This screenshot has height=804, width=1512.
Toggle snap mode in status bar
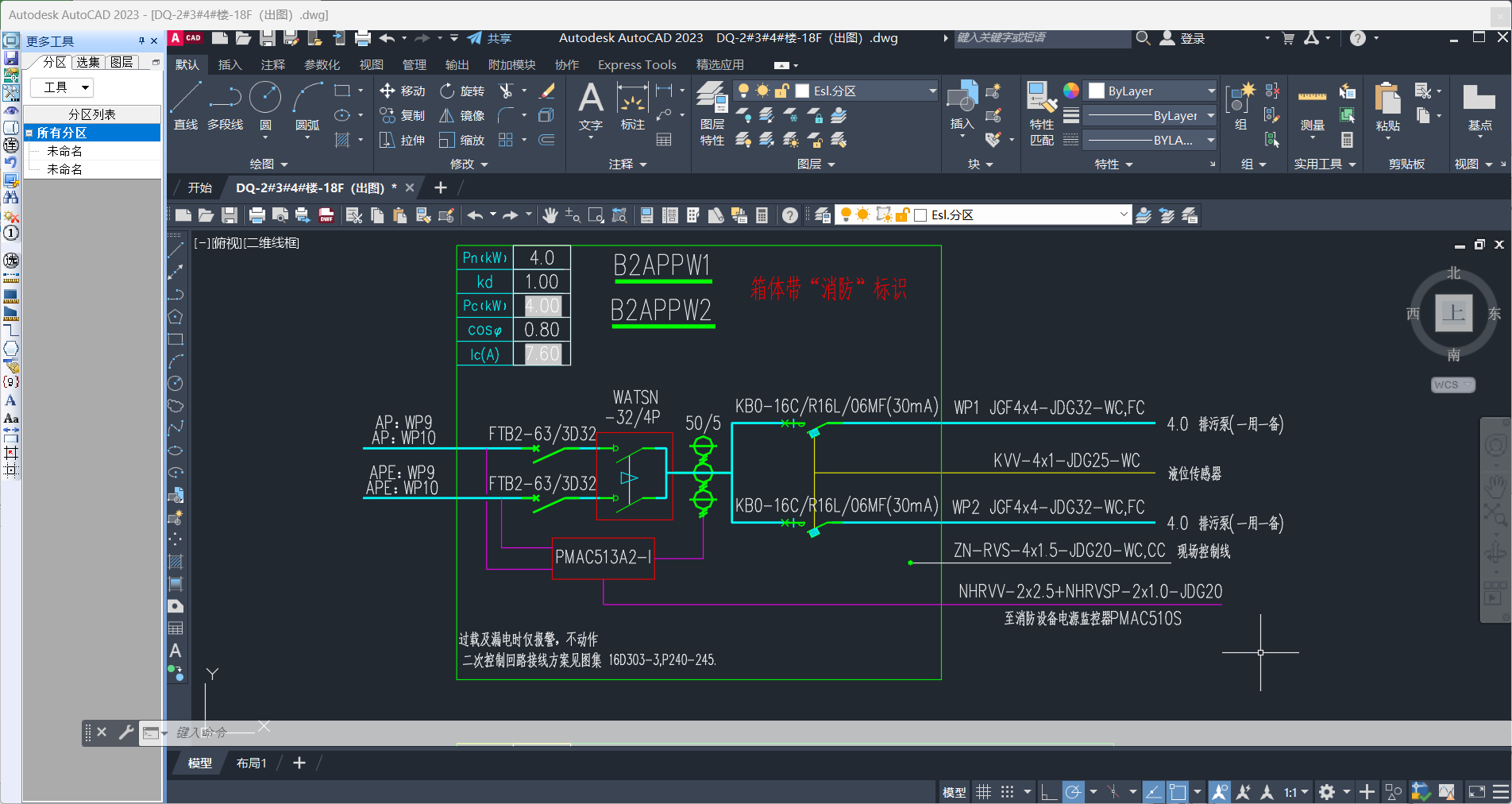(x=1008, y=792)
